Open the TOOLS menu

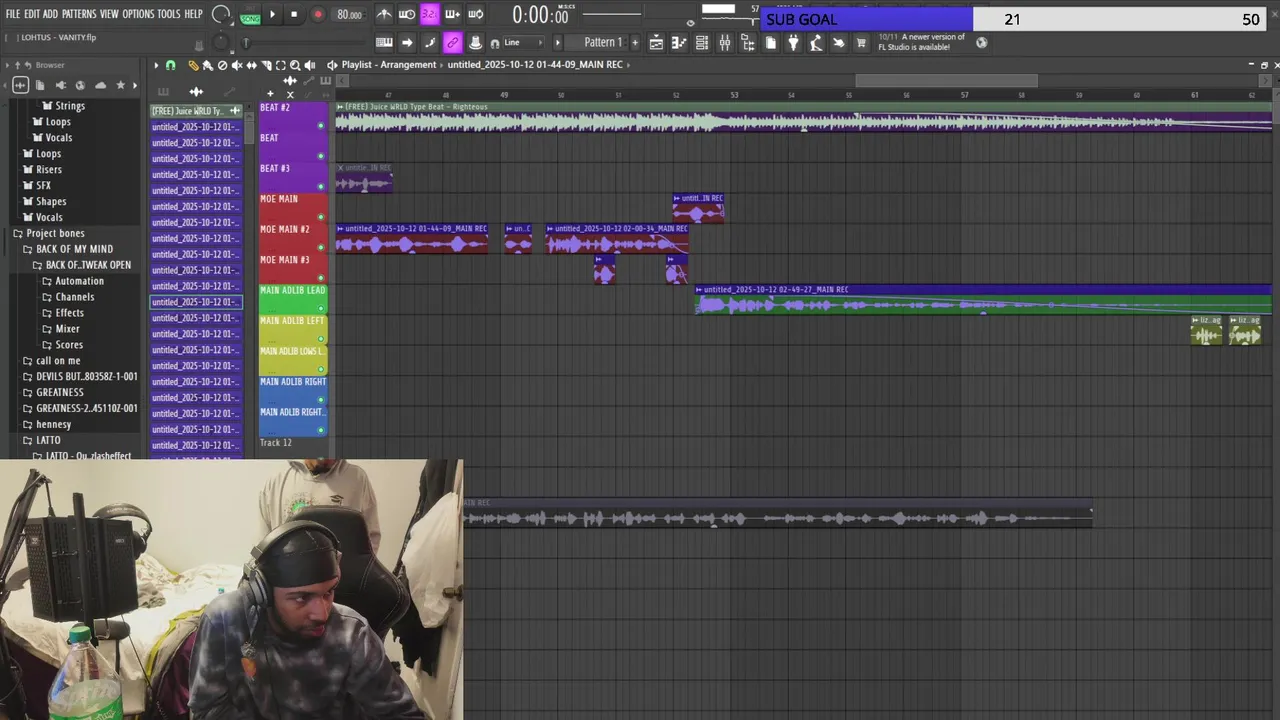(x=169, y=14)
